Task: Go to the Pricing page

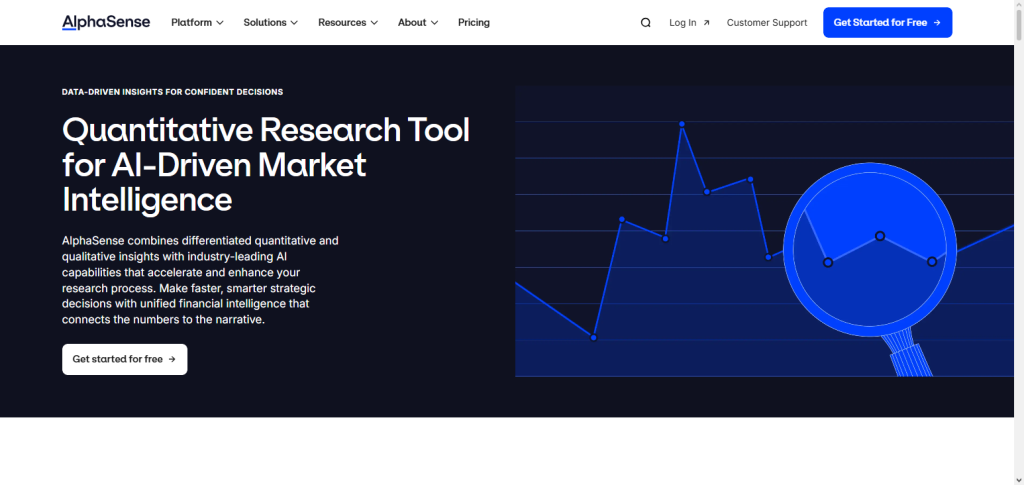Action: point(473,23)
